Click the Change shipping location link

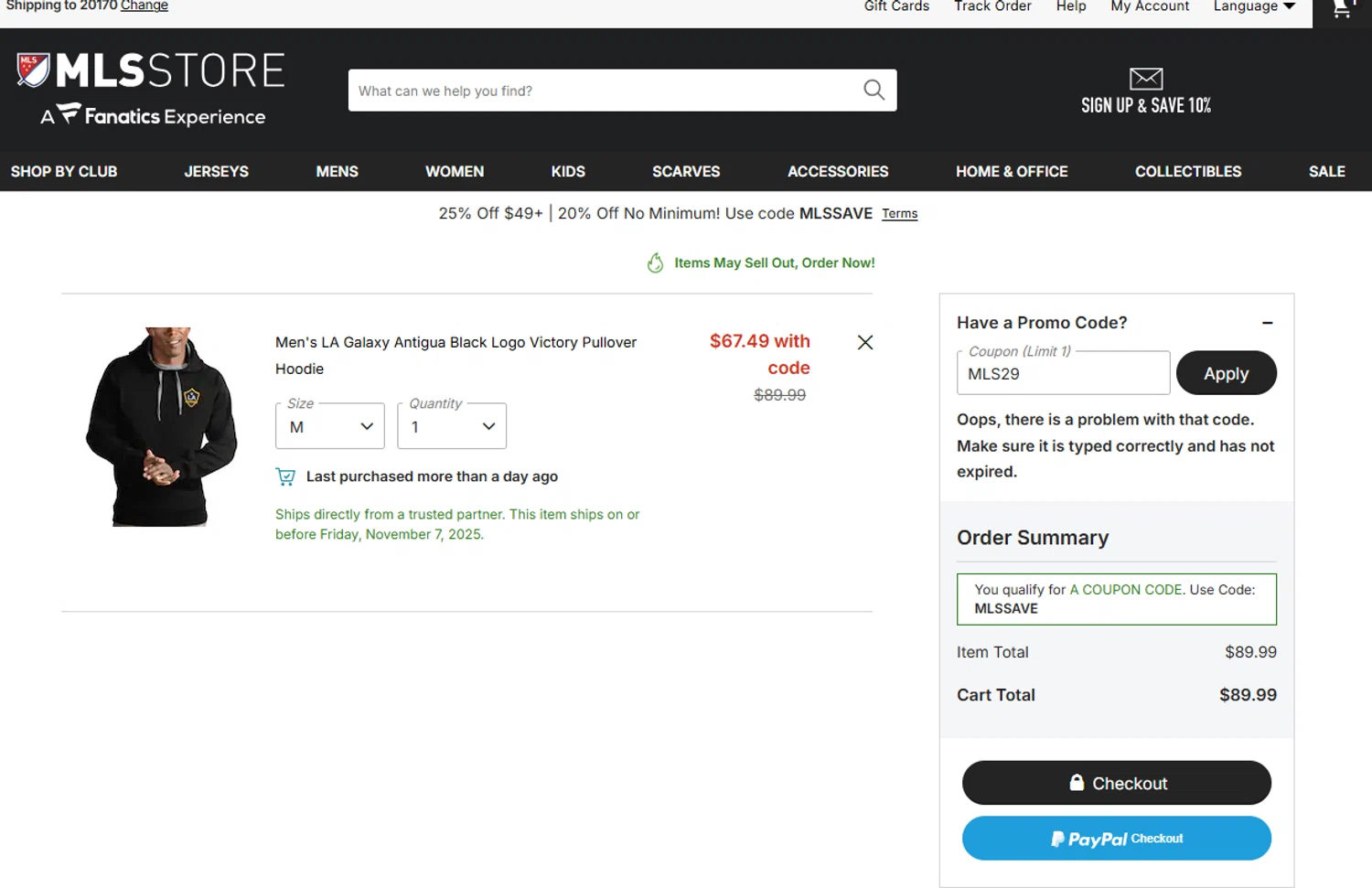pyautogui.click(x=145, y=6)
